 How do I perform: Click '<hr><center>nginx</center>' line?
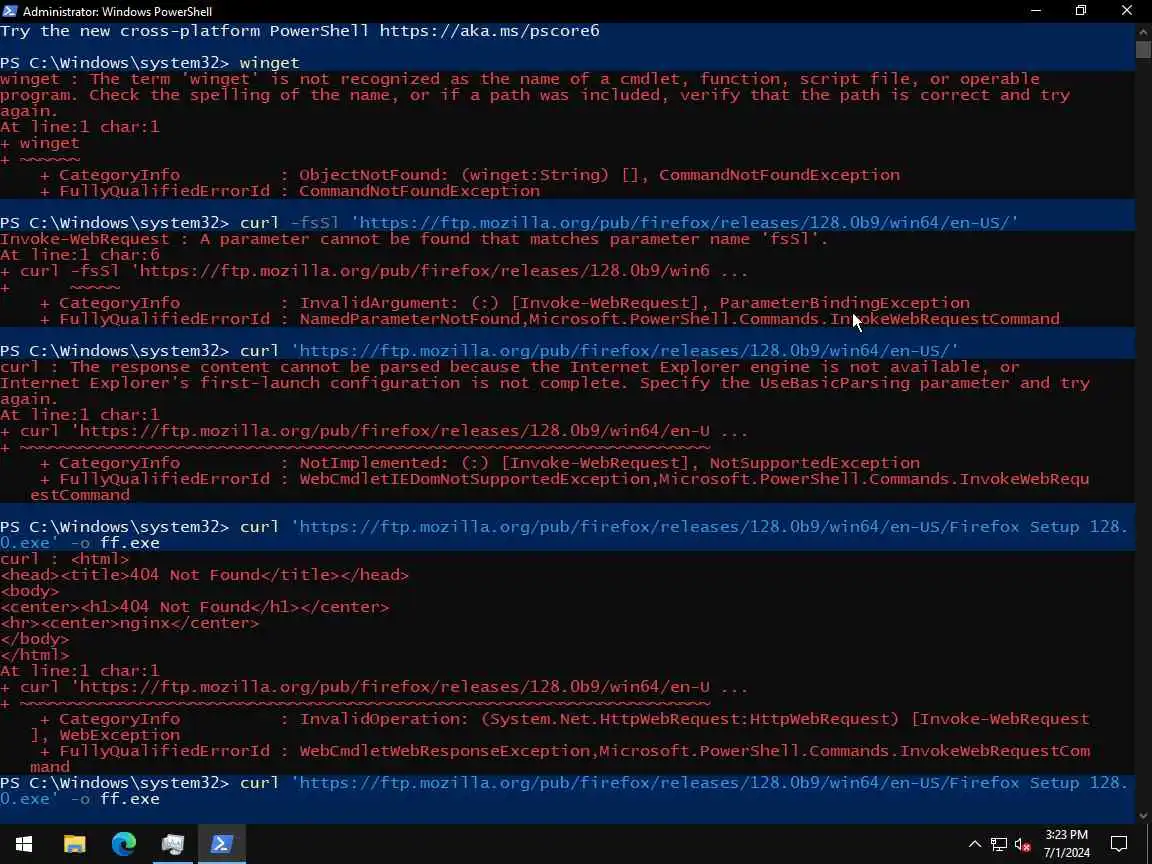coord(130,623)
